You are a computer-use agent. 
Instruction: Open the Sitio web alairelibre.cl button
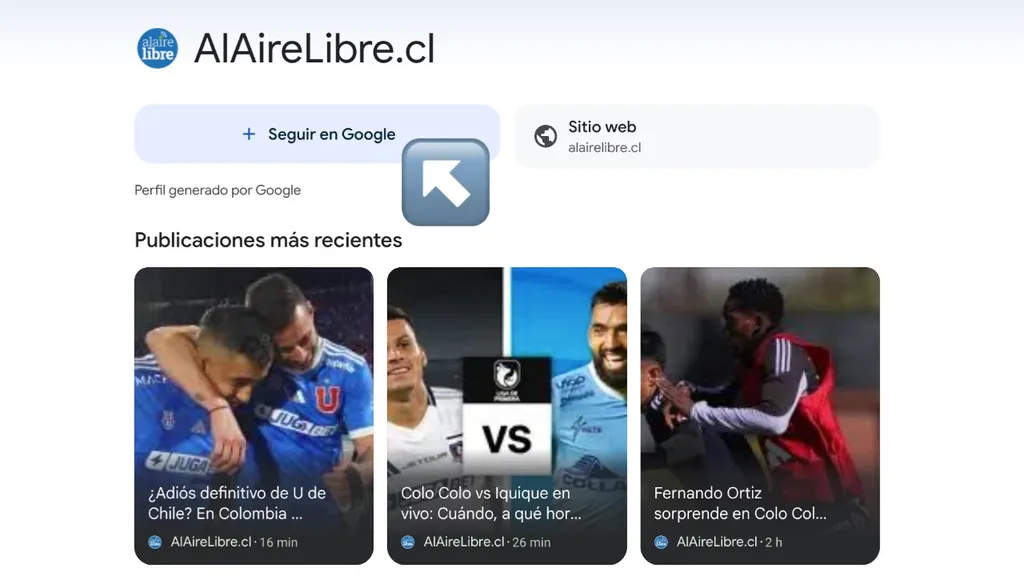[697, 136]
